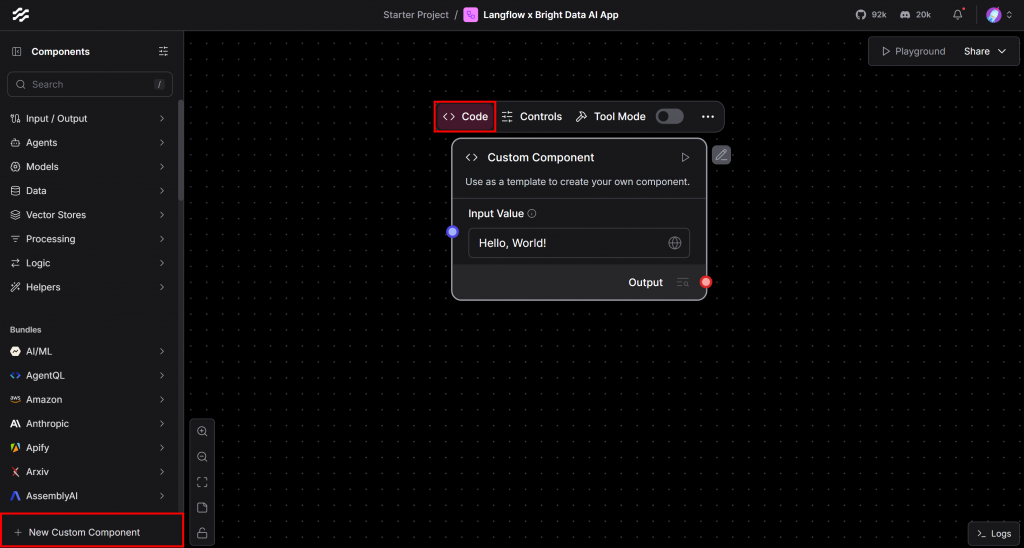This screenshot has height=548, width=1024.
Task: Zoom in on the canvas
Action: click(202, 431)
